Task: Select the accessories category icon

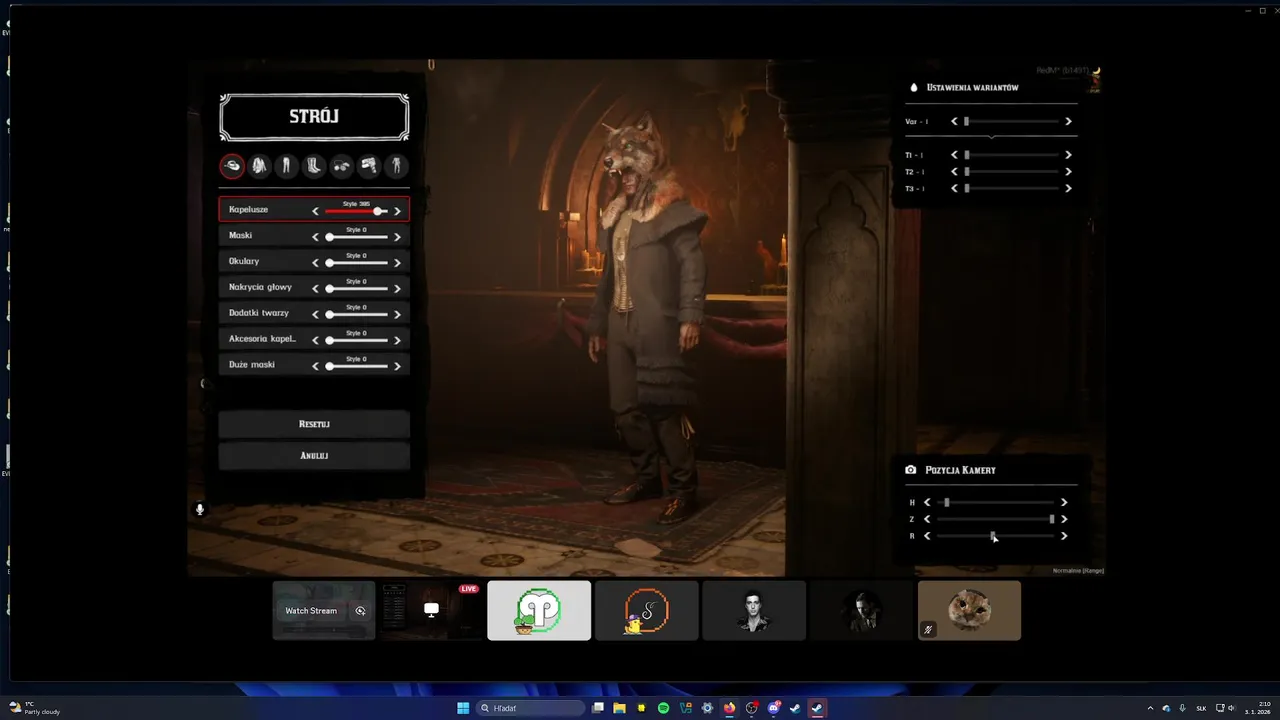Action: (342, 166)
